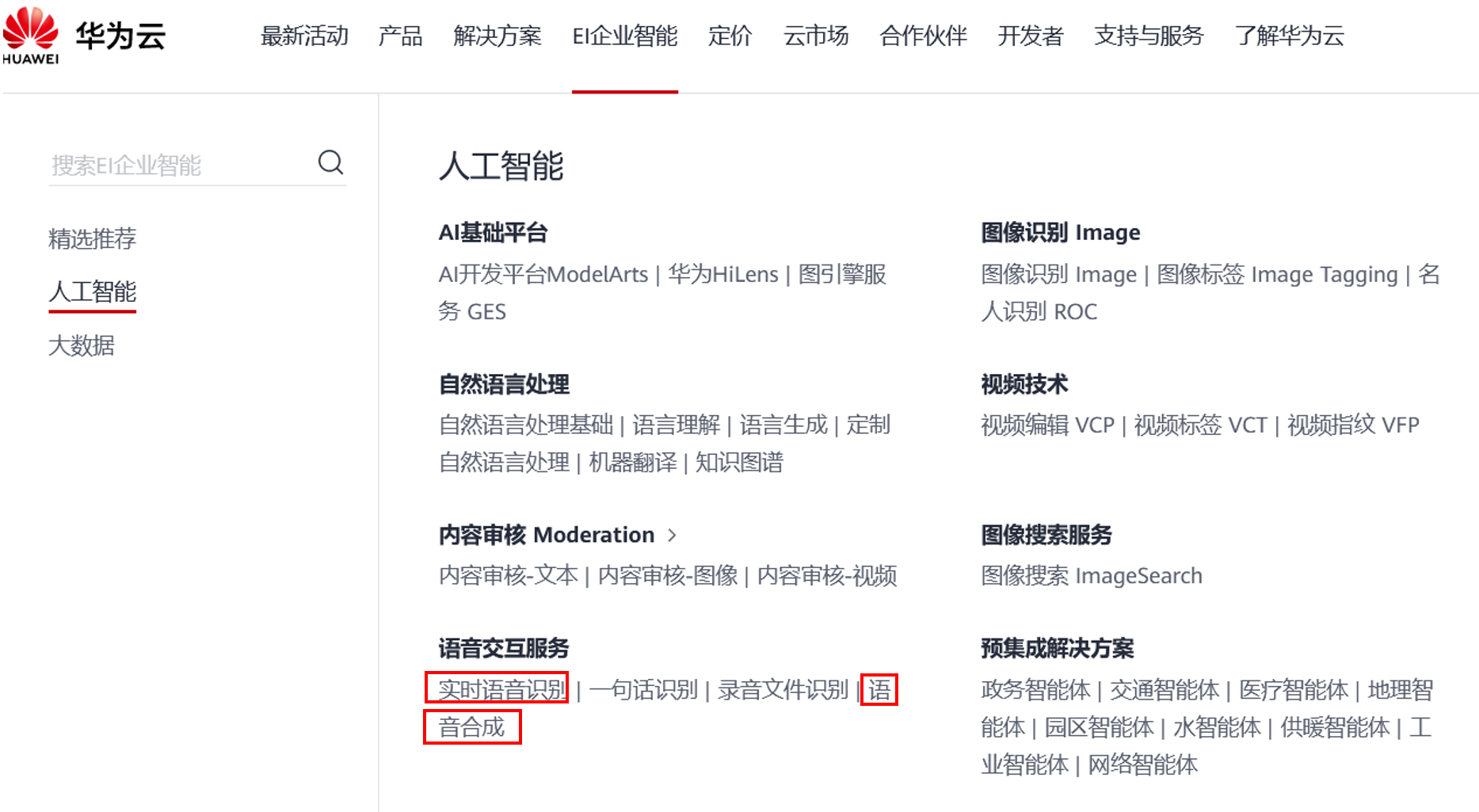
Task: Open the 政务智能体 link
Action: point(1035,689)
